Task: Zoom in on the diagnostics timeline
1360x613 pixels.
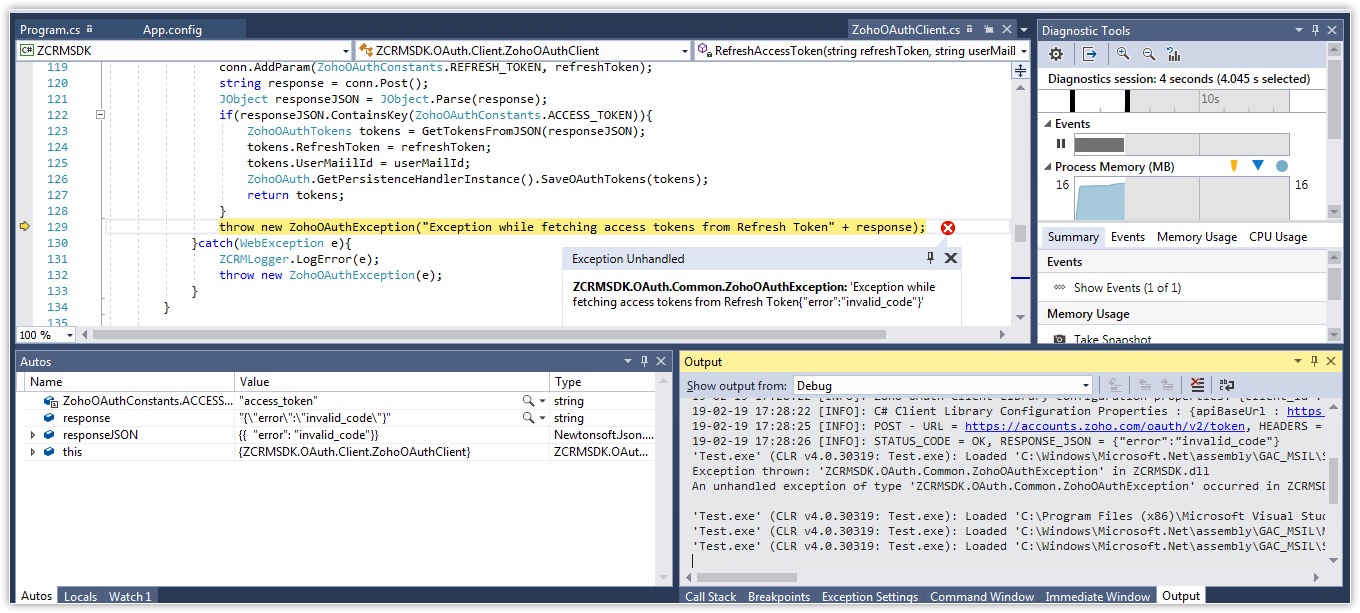Action: (x=1124, y=54)
